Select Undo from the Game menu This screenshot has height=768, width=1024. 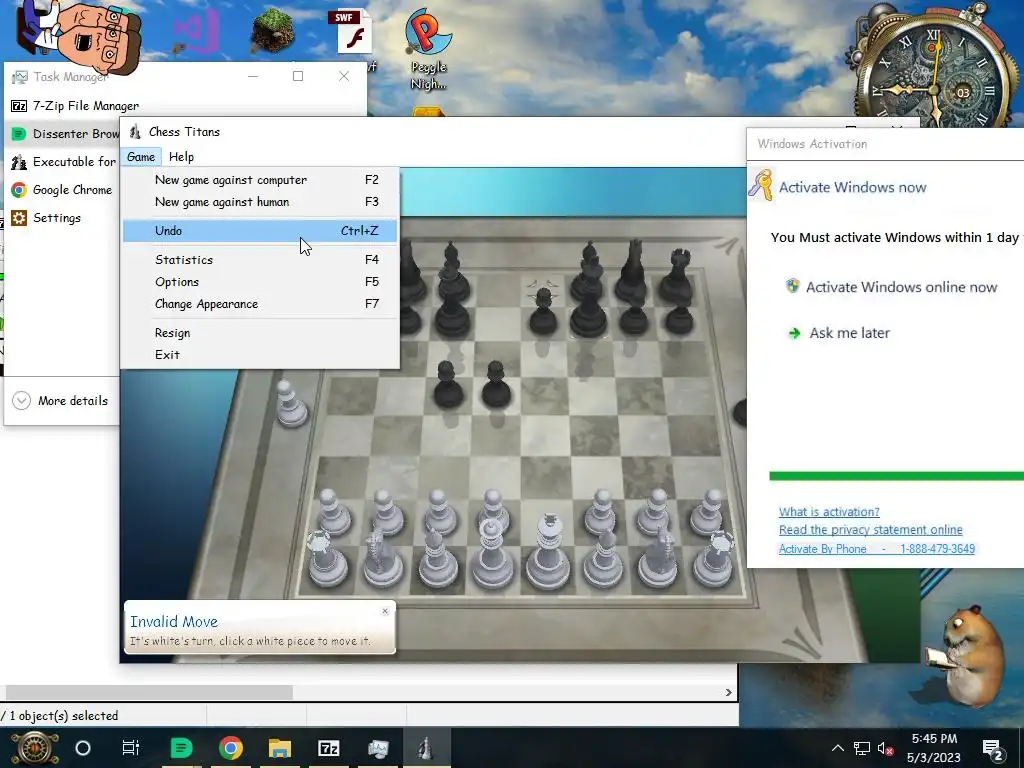pyautogui.click(x=260, y=231)
